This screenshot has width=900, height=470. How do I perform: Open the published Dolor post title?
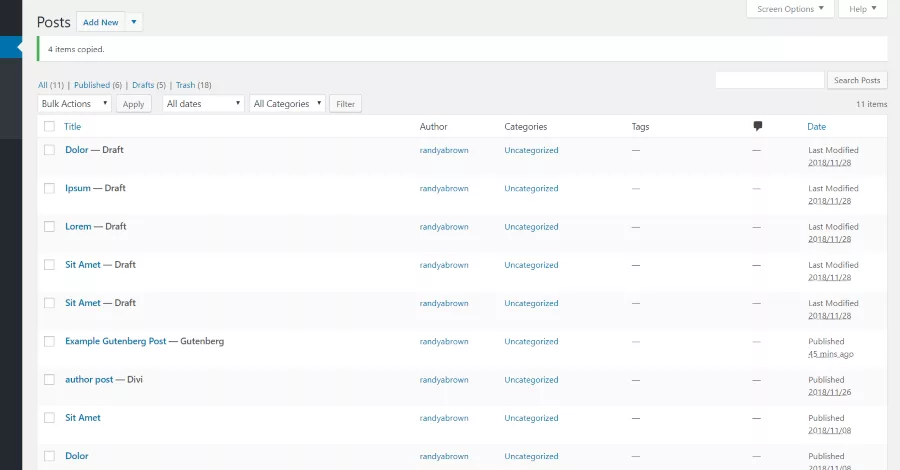point(76,456)
